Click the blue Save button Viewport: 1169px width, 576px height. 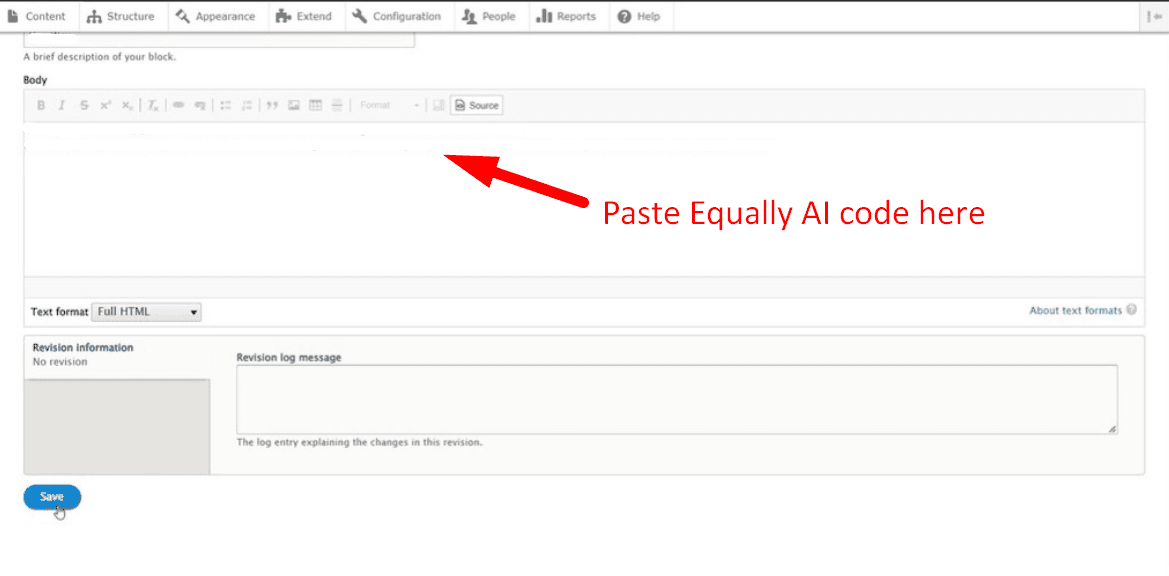pyautogui.click(x=52, y=497)
